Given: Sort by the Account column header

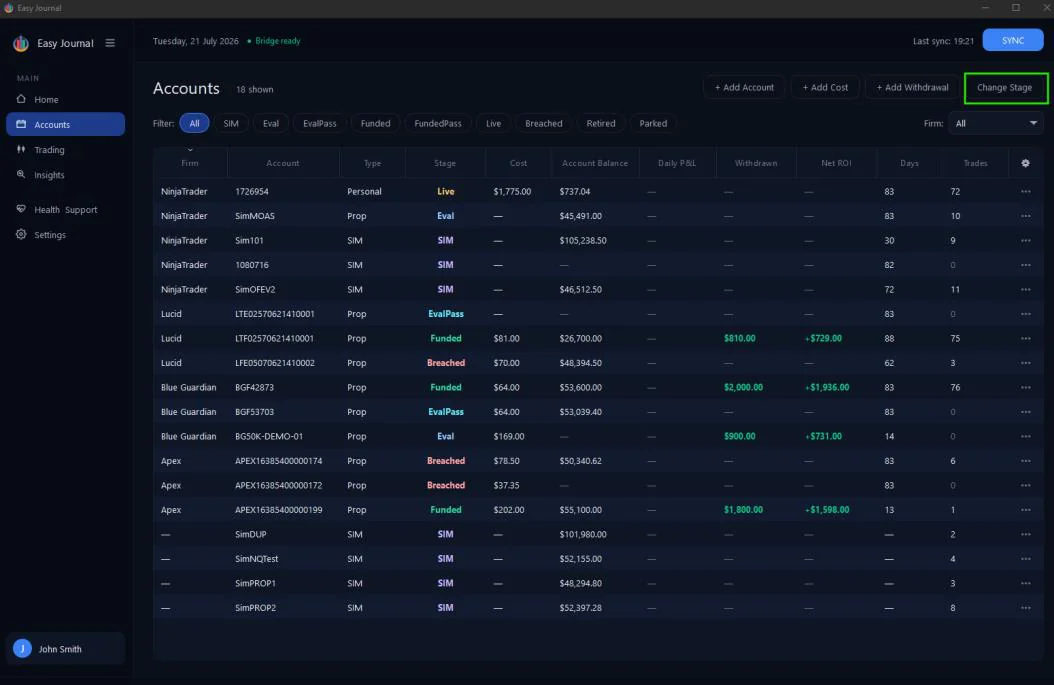Looking at the screenshot, I should coord(282,163).
